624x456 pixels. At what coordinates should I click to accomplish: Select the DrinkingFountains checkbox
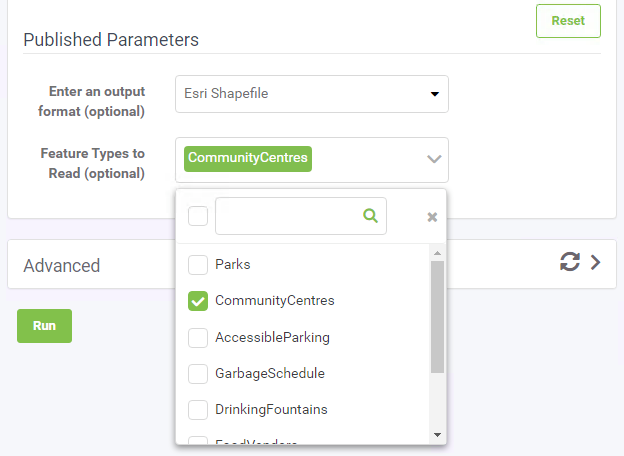click(x=198, y=410)
